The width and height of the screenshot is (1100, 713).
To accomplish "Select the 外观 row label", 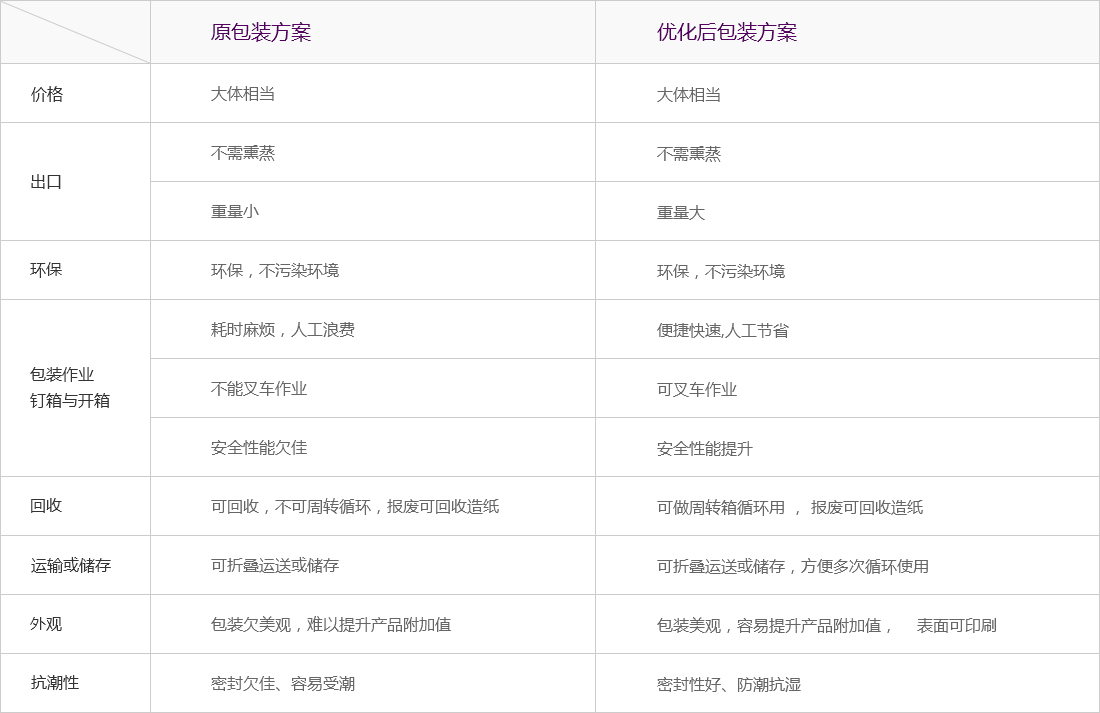I will pos(47,624).
